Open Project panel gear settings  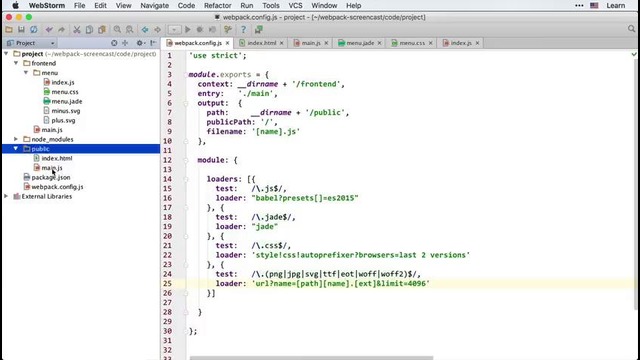(141, 43)
